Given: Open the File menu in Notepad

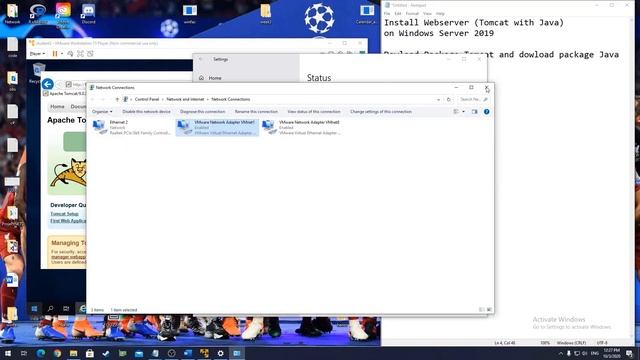Looking at the screenshot, I should pyautogui.click(x=387, y=13).
